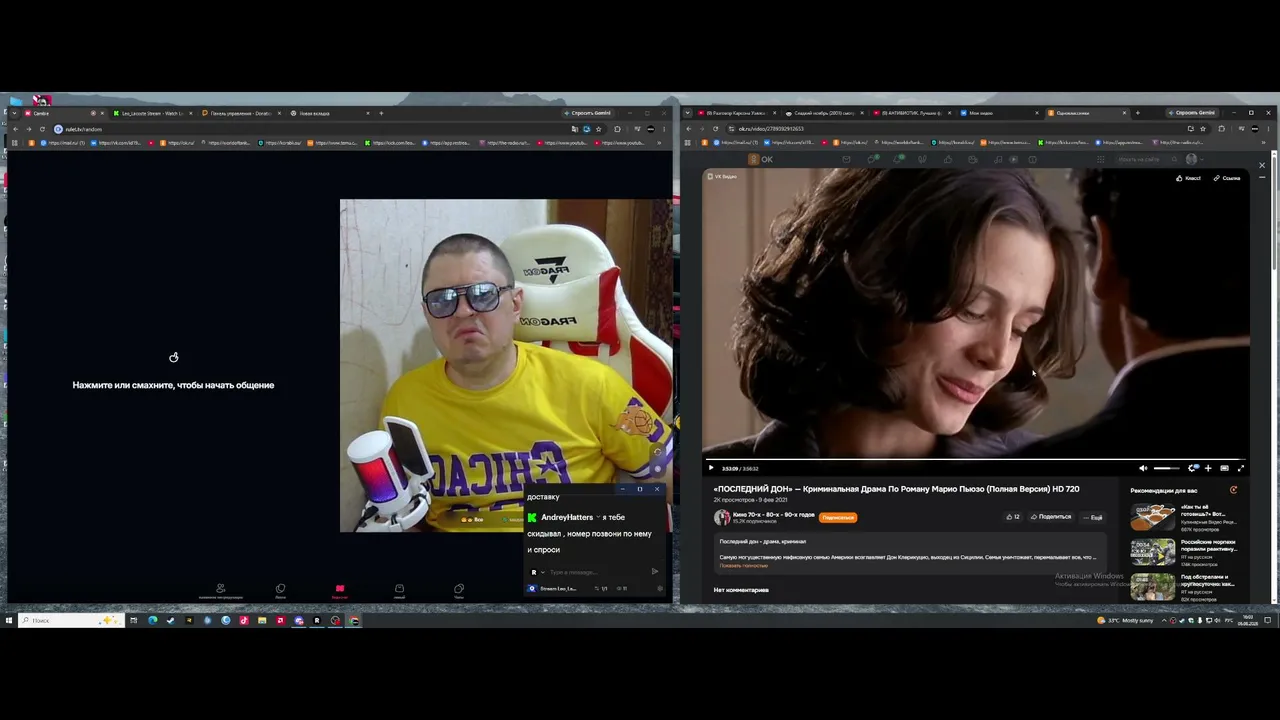Open the weather widget showing 33°C
1280x720 pixels.
[x=1125, y=620]
